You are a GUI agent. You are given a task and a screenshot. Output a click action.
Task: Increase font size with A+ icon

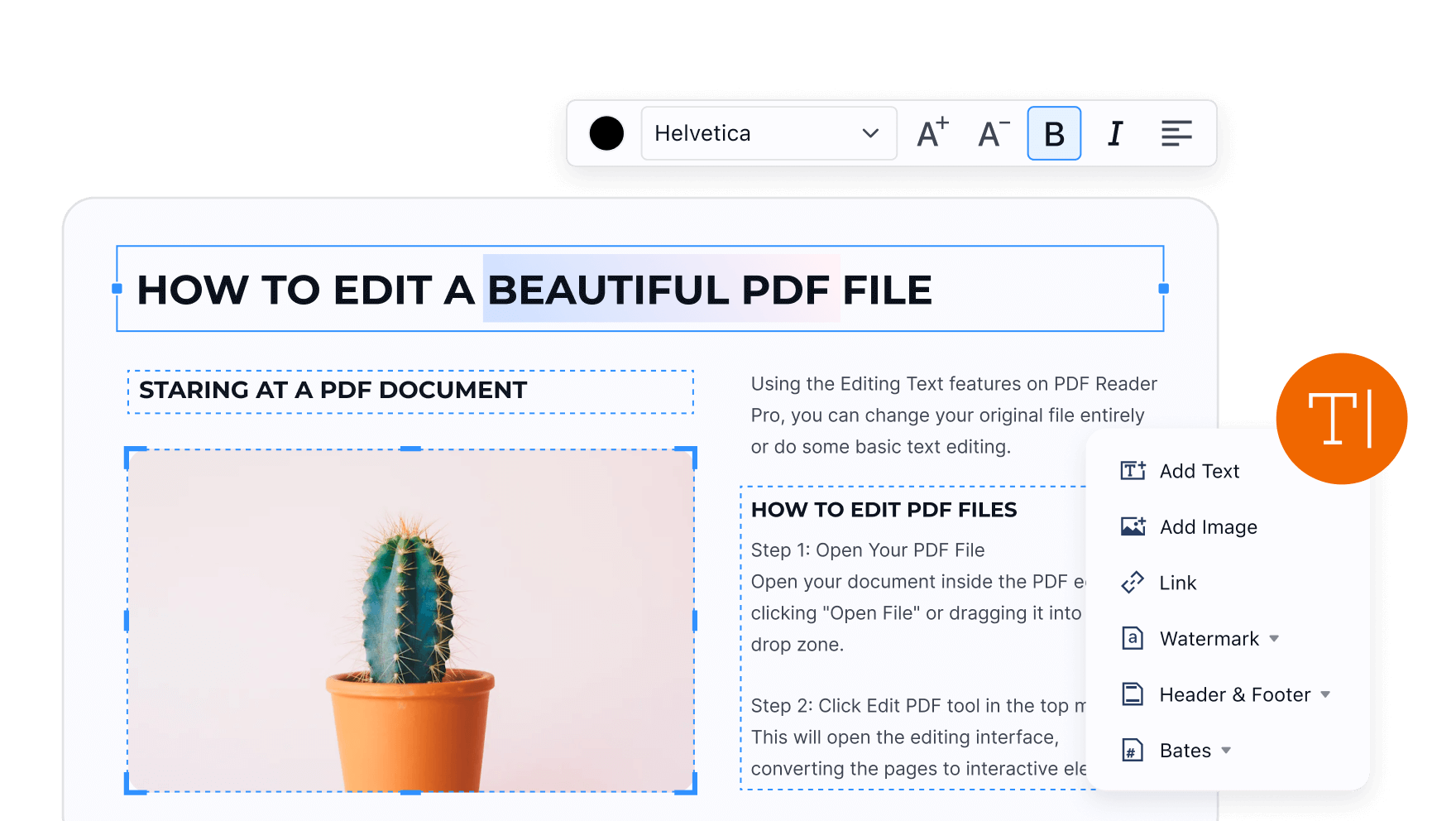[932, 133]
